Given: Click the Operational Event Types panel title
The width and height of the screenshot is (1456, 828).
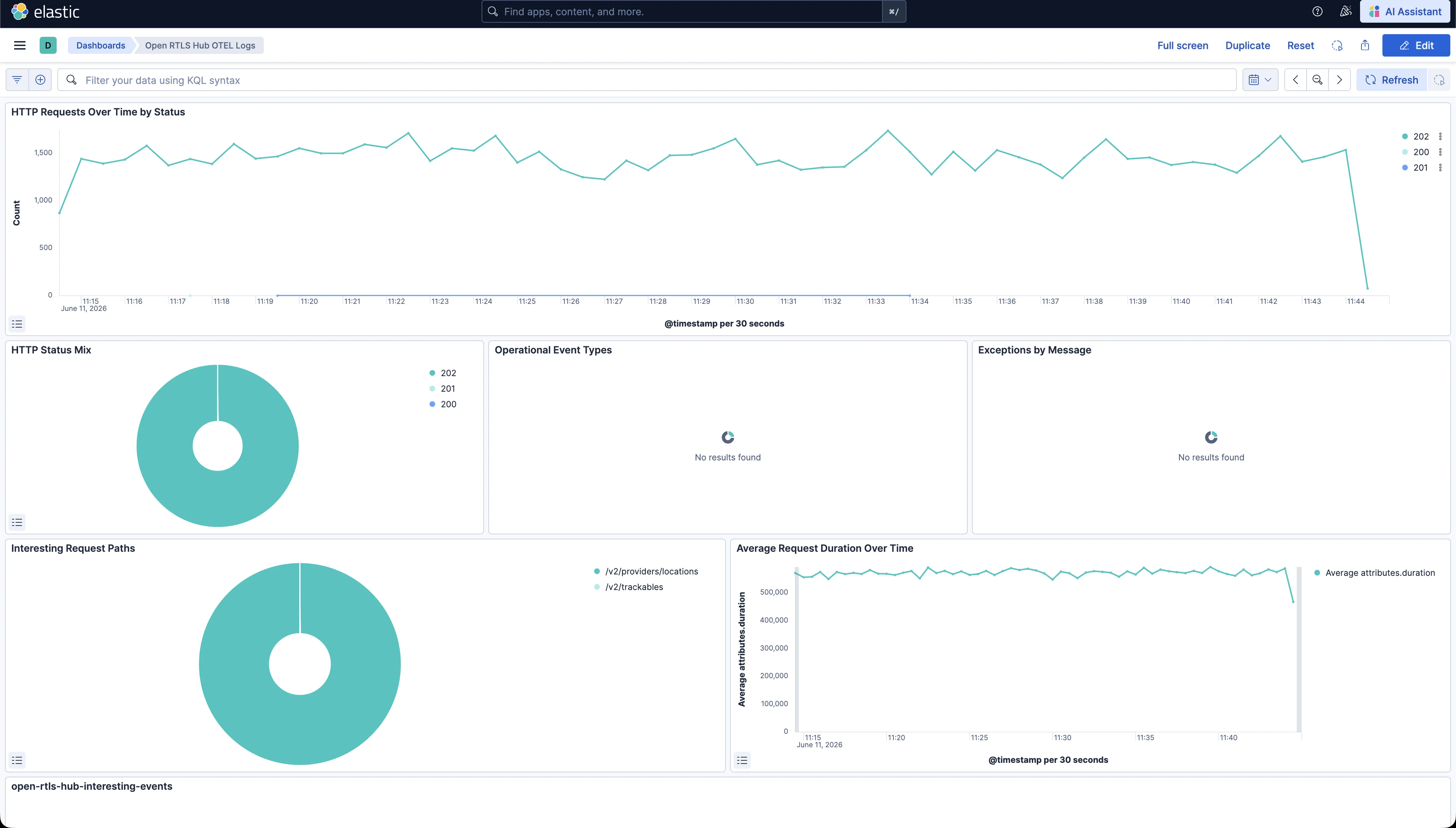Looking at the screenshot, I should click(x=553, y=350).
